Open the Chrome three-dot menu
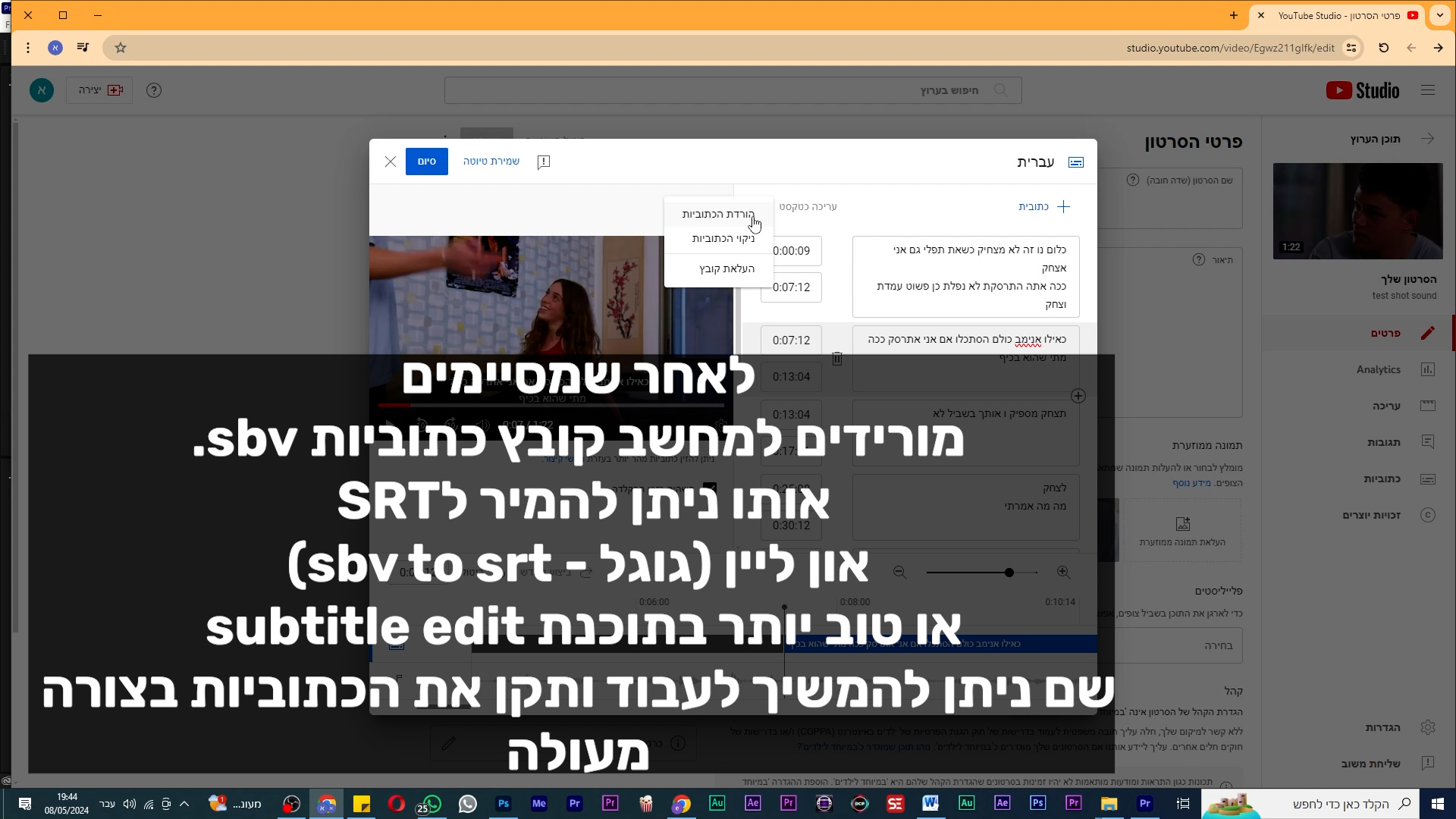 (x=28, y=48)
